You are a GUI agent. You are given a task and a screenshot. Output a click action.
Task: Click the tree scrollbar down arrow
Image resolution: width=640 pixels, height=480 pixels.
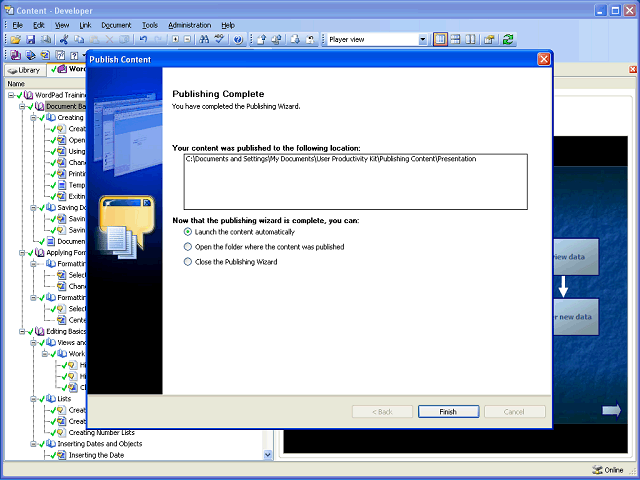click(268, 454)
